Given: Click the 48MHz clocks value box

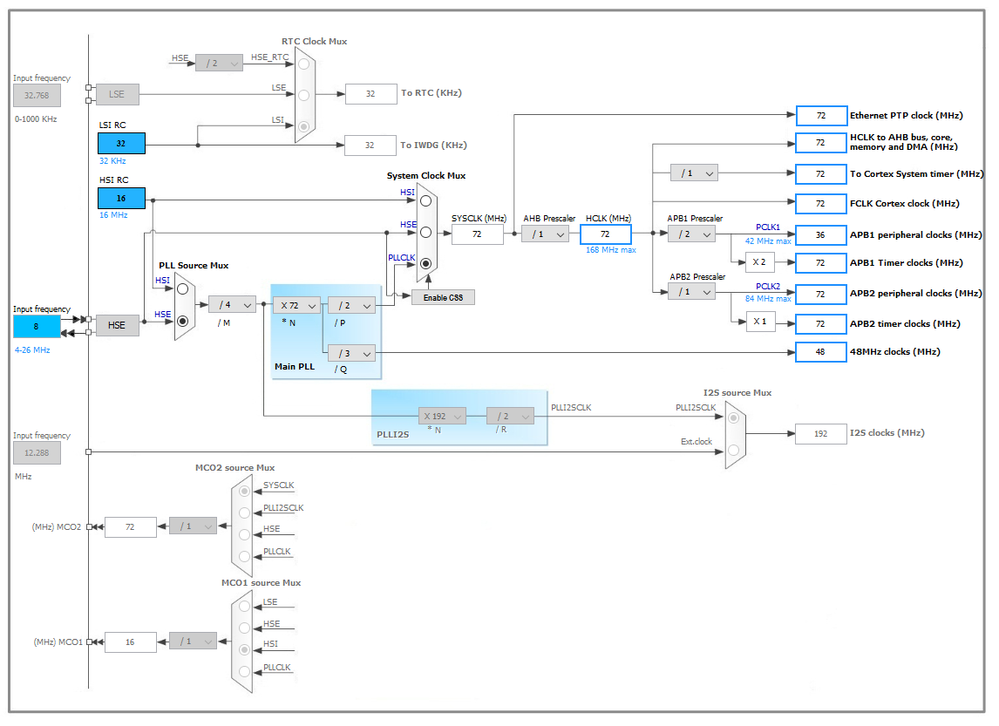Looking at the screenshot, I should point(821,352).
